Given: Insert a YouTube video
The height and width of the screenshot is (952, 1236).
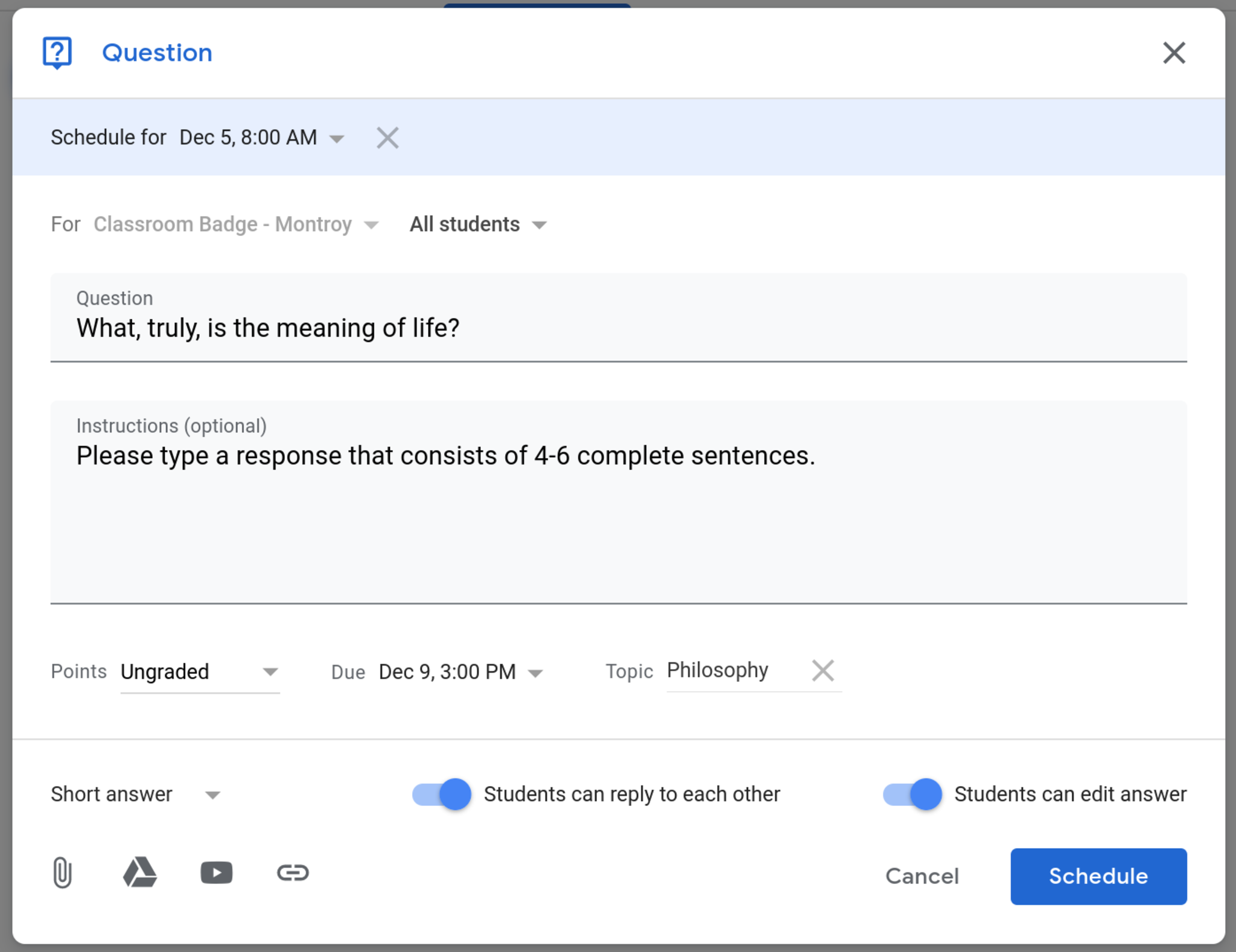Looking at the screenshot, I should click(217, 873).
